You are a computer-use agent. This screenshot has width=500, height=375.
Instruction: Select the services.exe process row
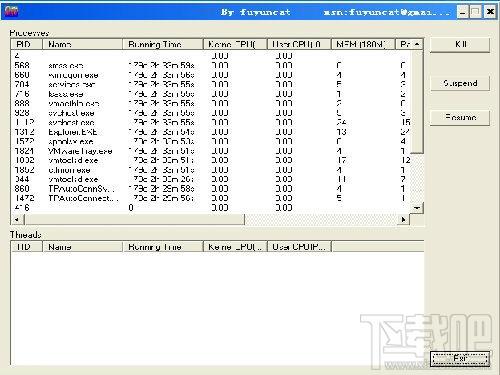(211, 84)
